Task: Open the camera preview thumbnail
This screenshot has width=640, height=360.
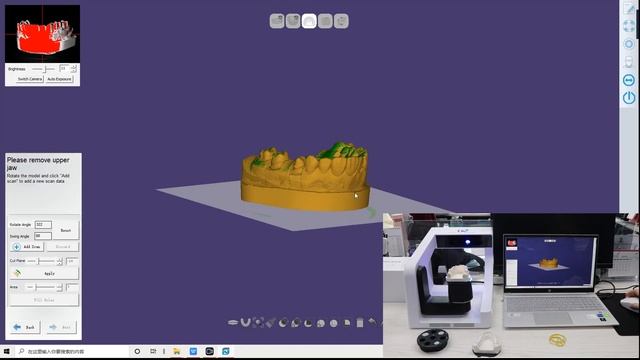Action: pos(42,34)
